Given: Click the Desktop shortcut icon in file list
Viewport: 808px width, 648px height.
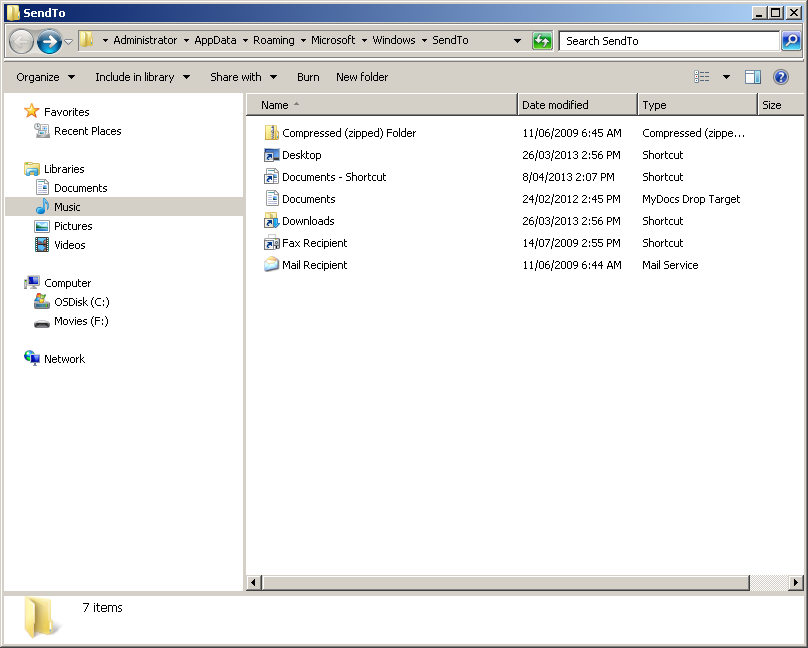Looking at the screenshot, I should pos(272,155).
